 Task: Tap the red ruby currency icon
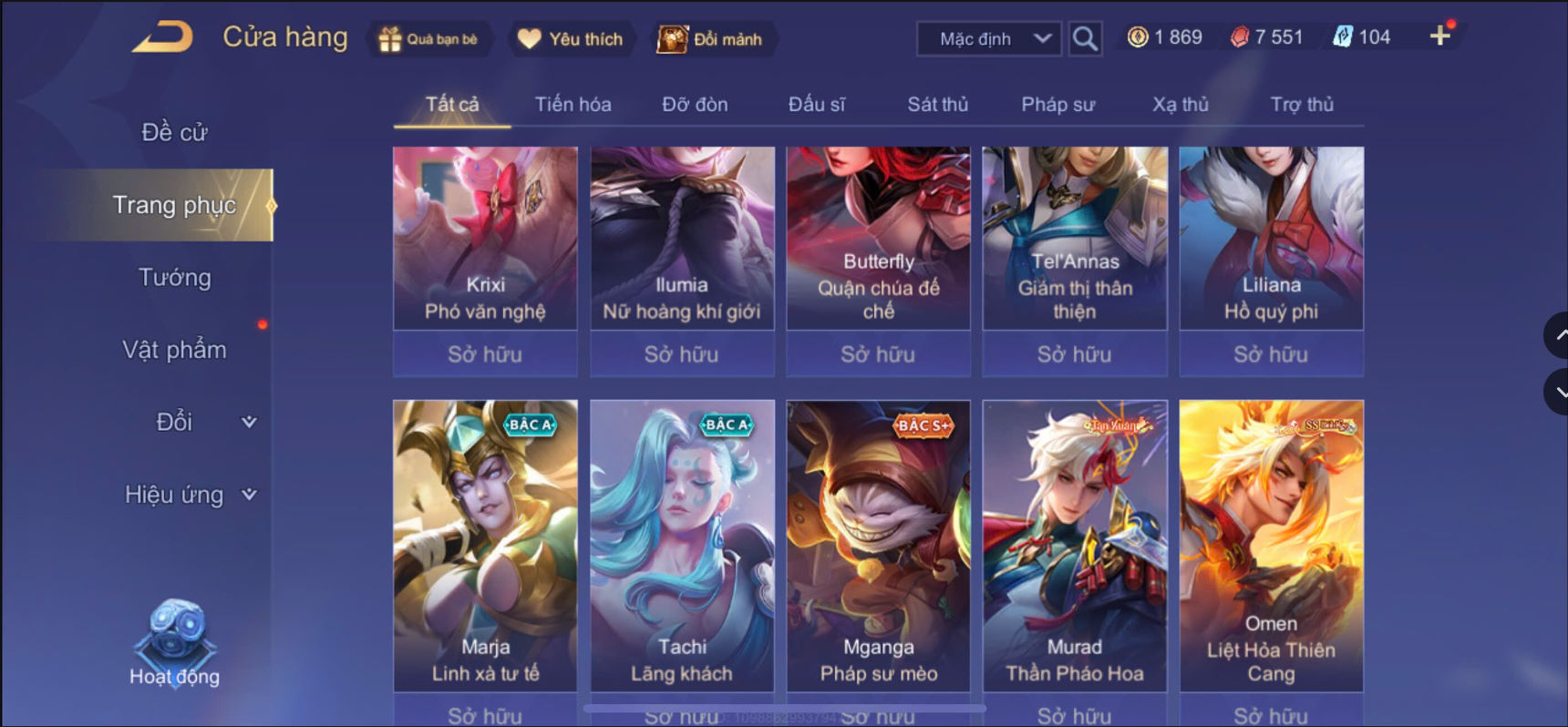1239,37
